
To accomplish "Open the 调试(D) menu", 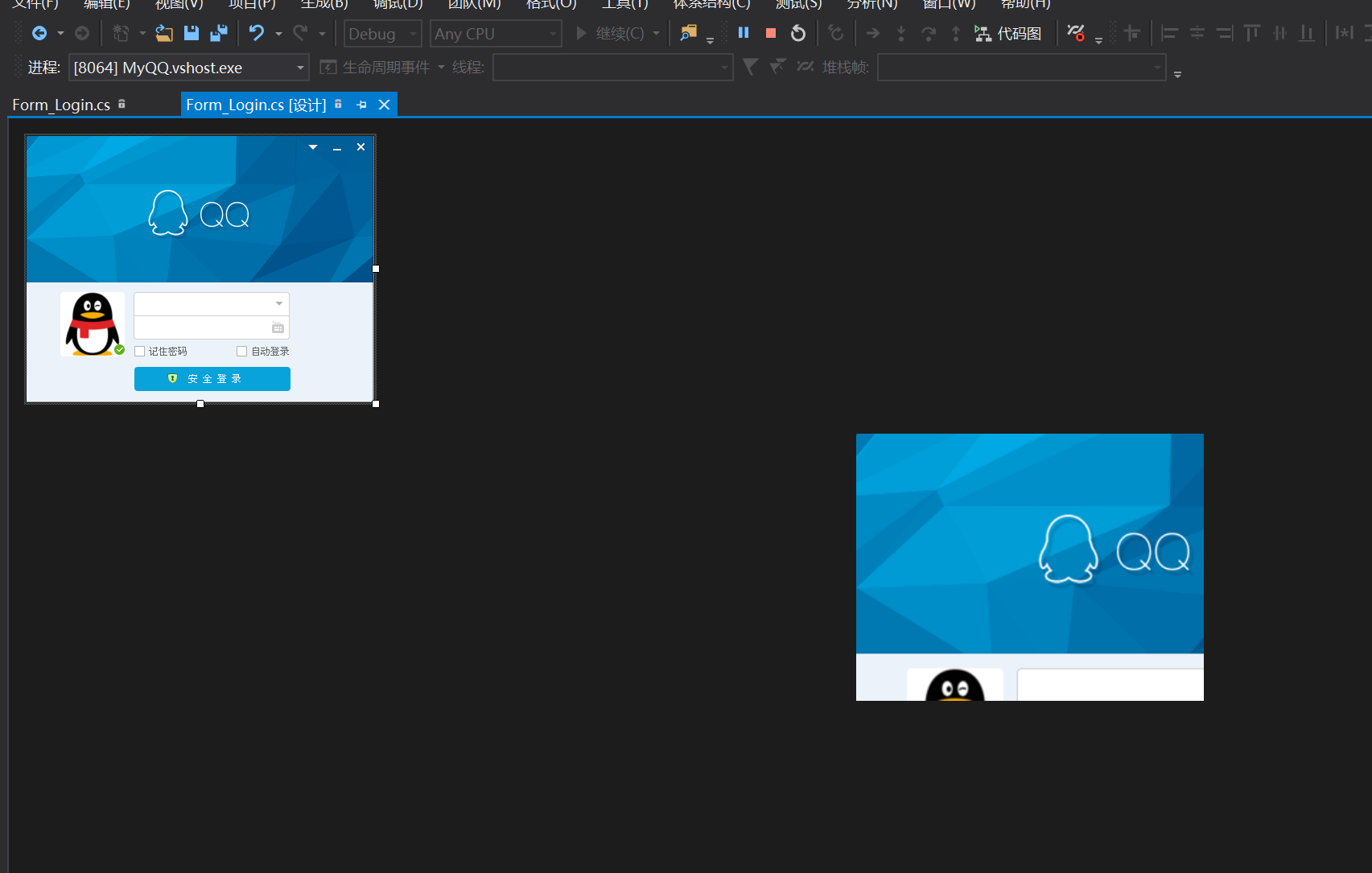I will point(398,5).
